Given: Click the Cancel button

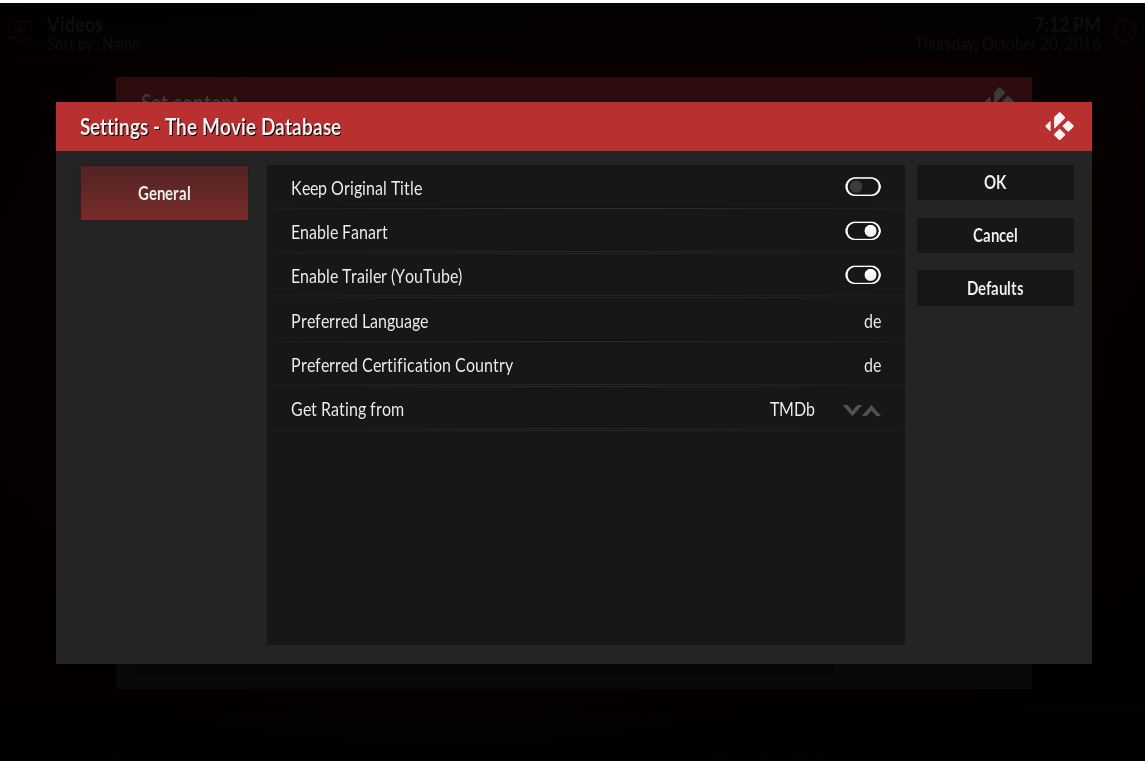Looking at the screenshot, I should tap(995, 235).
